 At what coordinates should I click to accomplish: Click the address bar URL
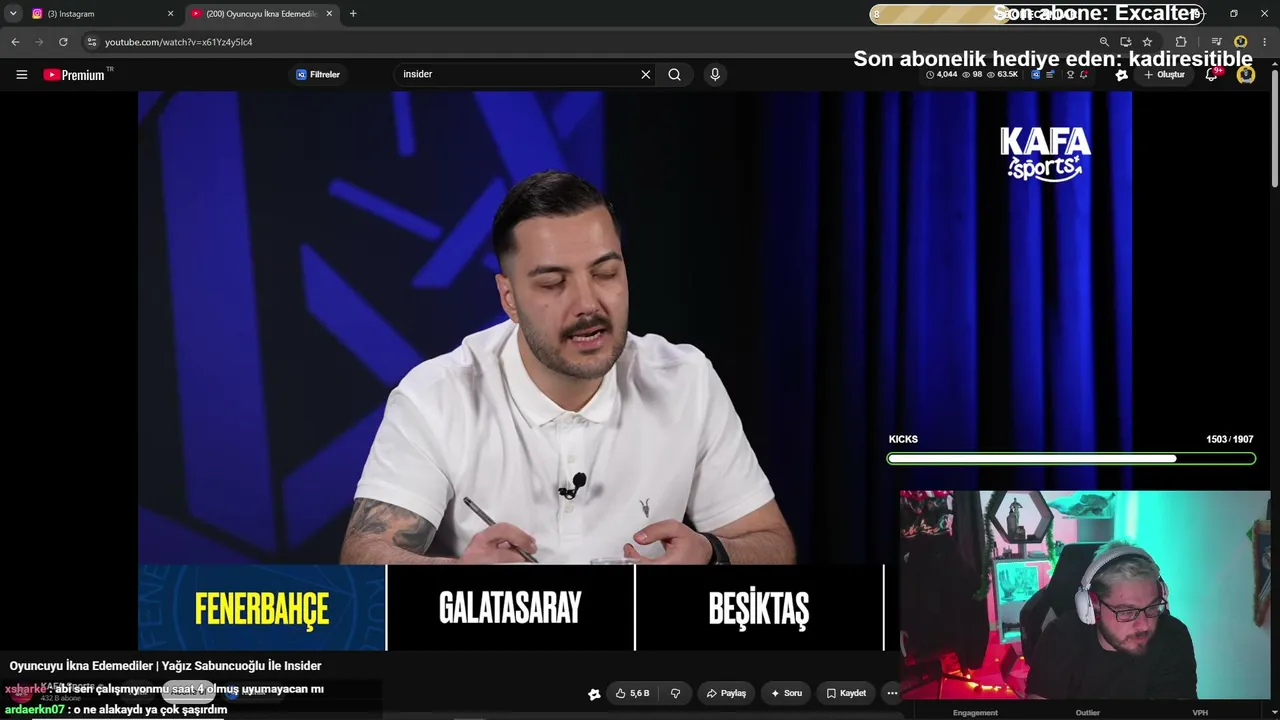coord(179,42)
